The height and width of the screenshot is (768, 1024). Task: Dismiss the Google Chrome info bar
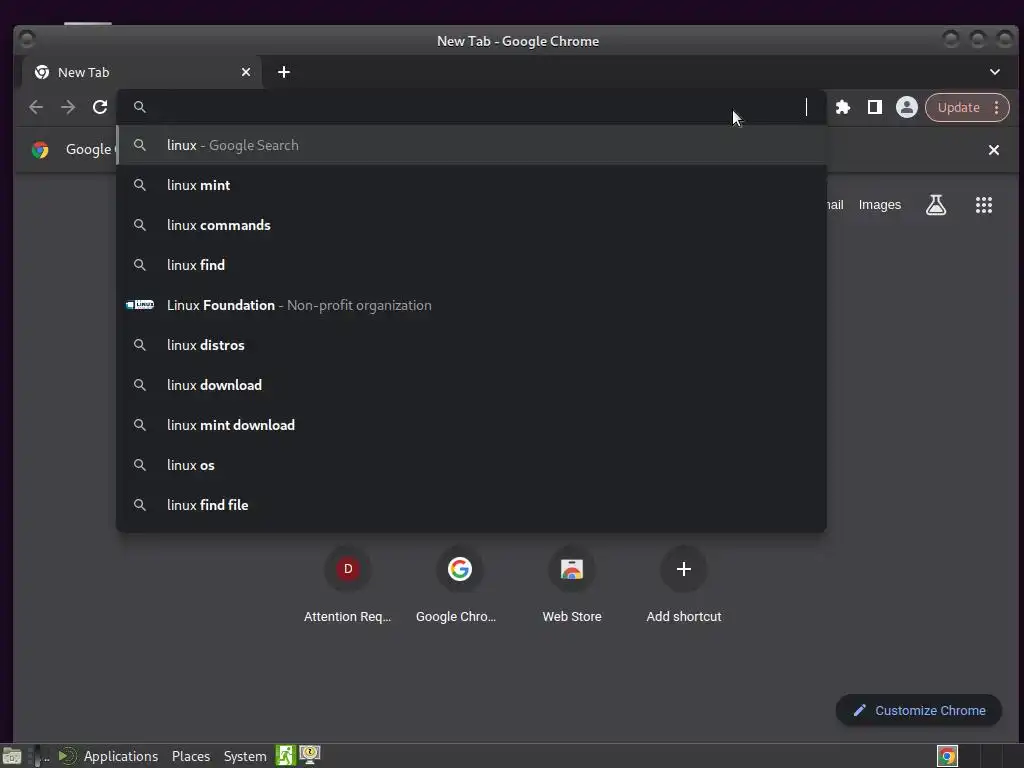click(993, 150)
